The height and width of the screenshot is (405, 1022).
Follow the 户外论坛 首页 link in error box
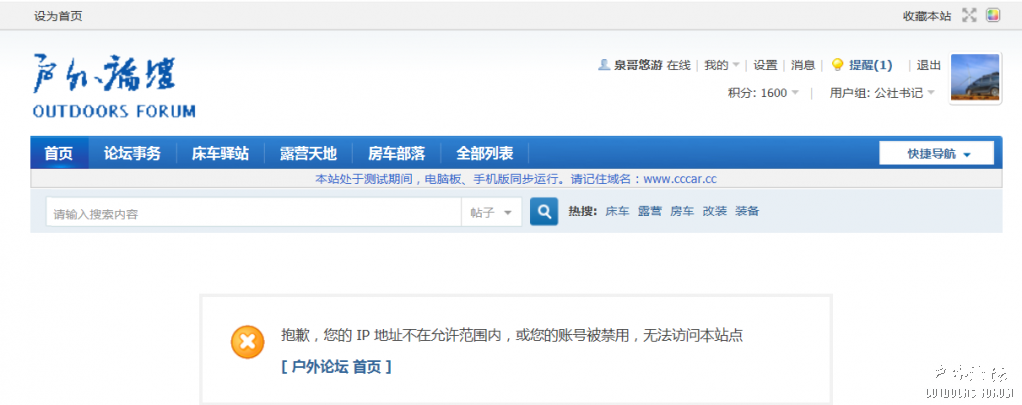click(336, 367)
